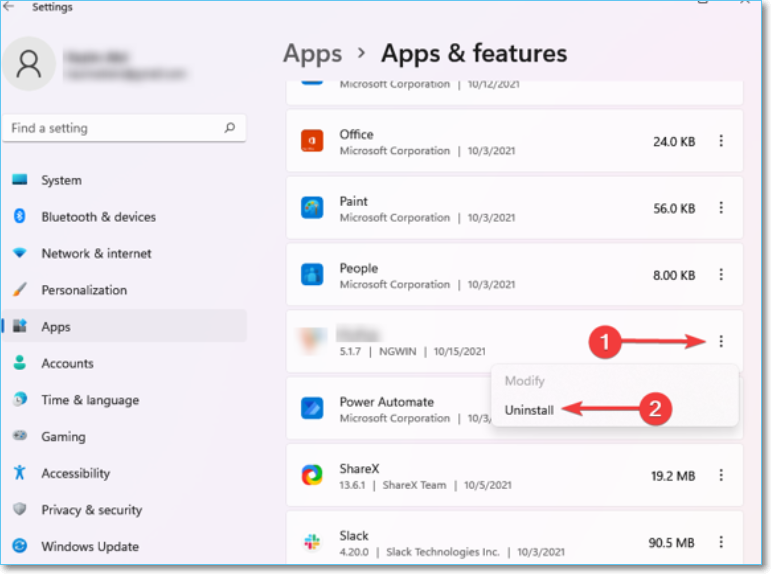Go to Apps breadcrumb link

312,53
